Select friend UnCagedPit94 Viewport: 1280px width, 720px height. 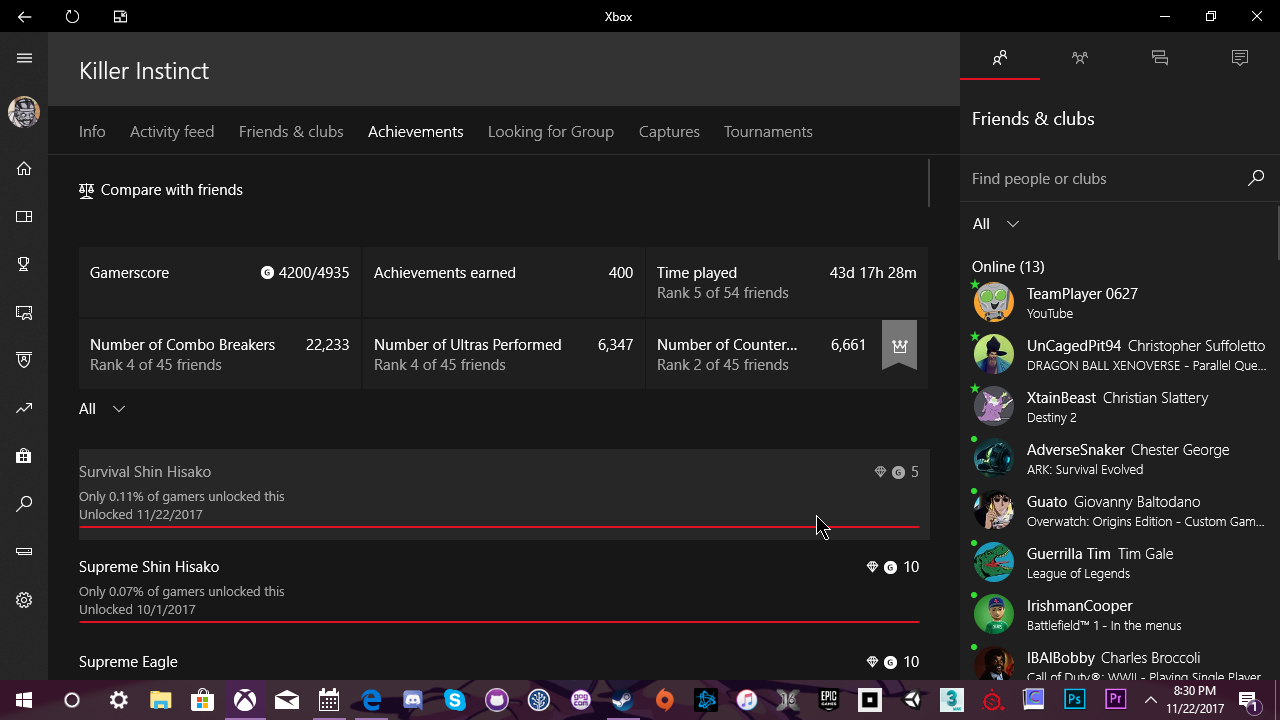(x=1120, y=354)
